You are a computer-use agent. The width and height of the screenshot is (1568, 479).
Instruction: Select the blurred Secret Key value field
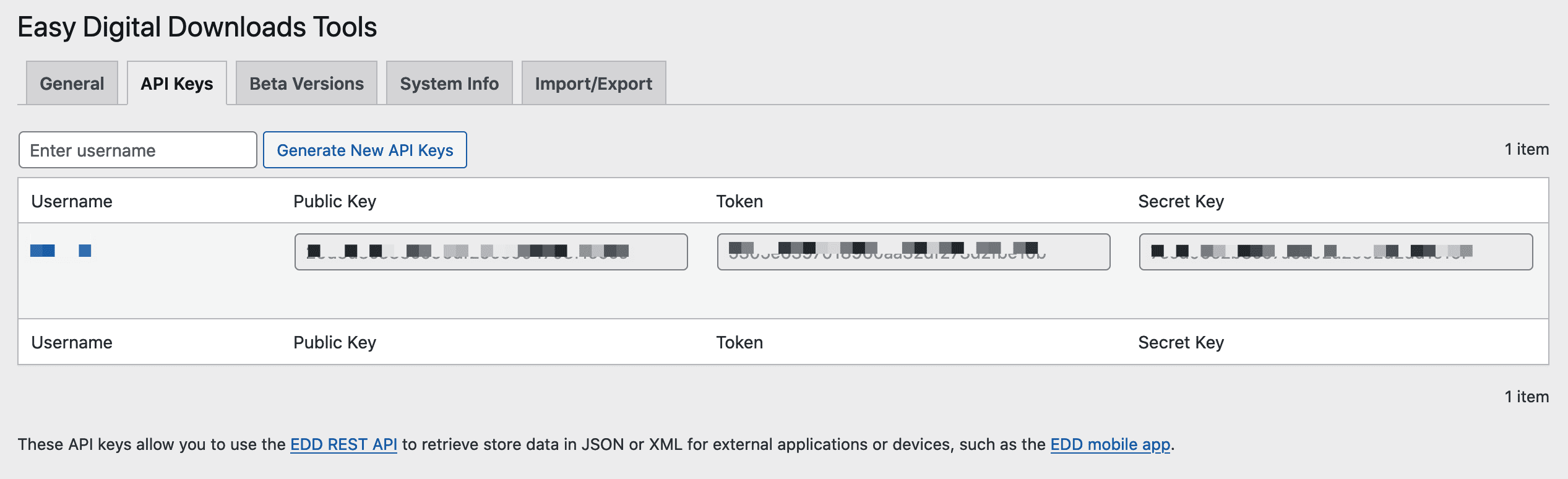coord(1335,252)
